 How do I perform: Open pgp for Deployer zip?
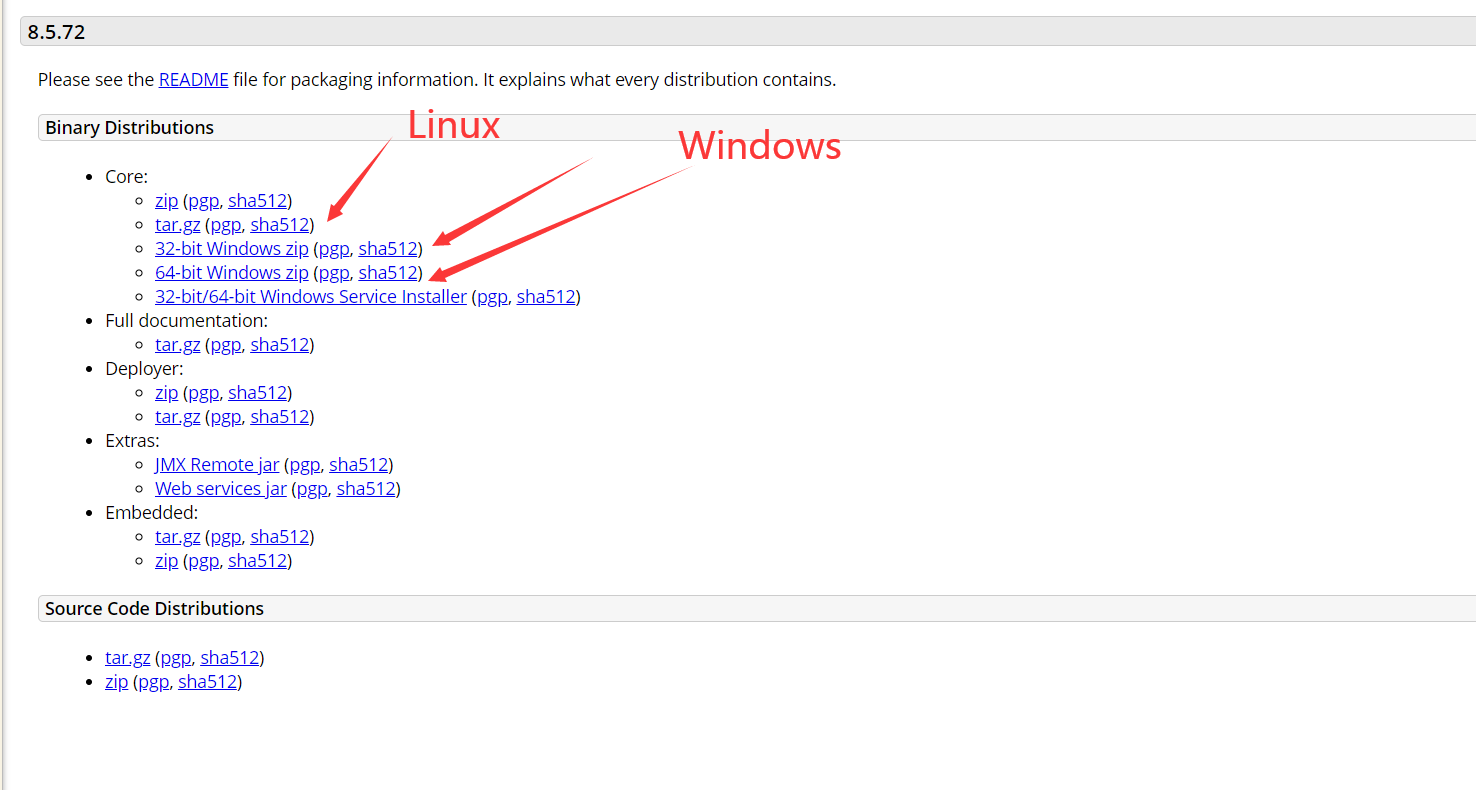click(x=203, y=393)
